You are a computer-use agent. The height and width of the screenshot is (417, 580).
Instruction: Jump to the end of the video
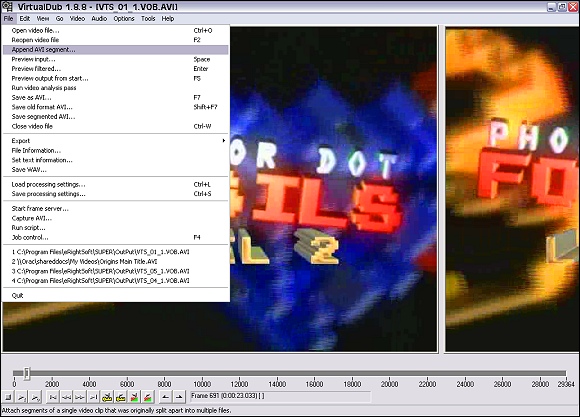94,397
